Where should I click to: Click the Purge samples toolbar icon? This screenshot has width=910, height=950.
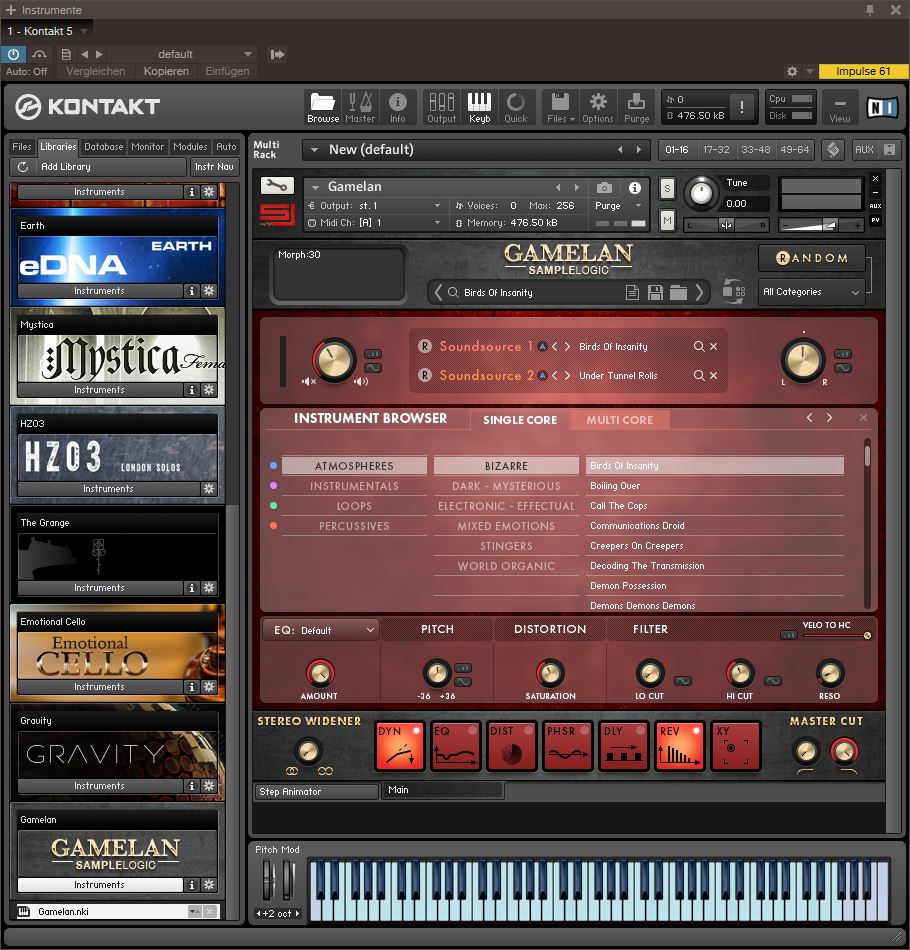tap(636, 108)
